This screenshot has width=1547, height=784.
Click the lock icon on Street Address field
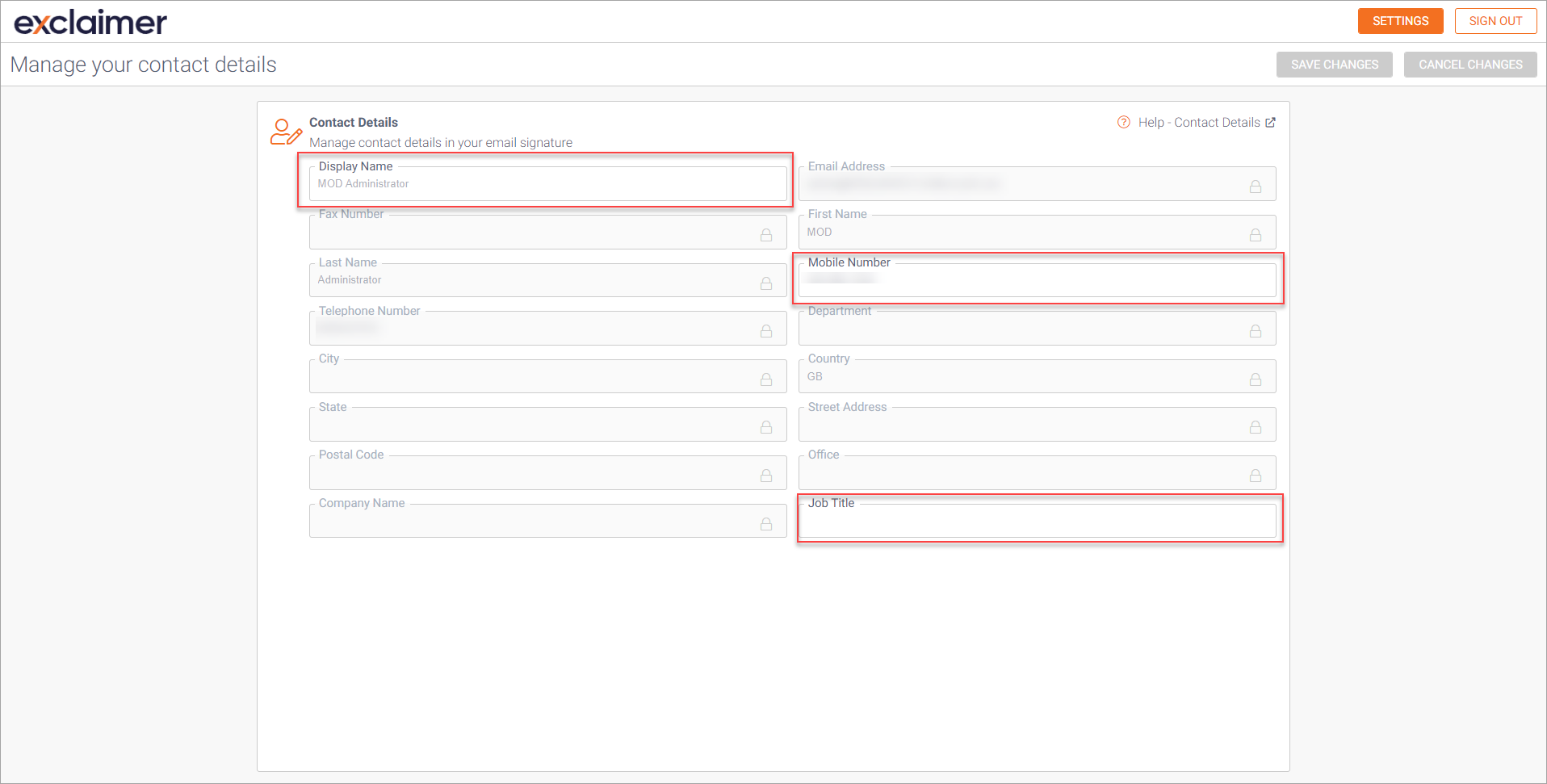(x=1256, y=427)
